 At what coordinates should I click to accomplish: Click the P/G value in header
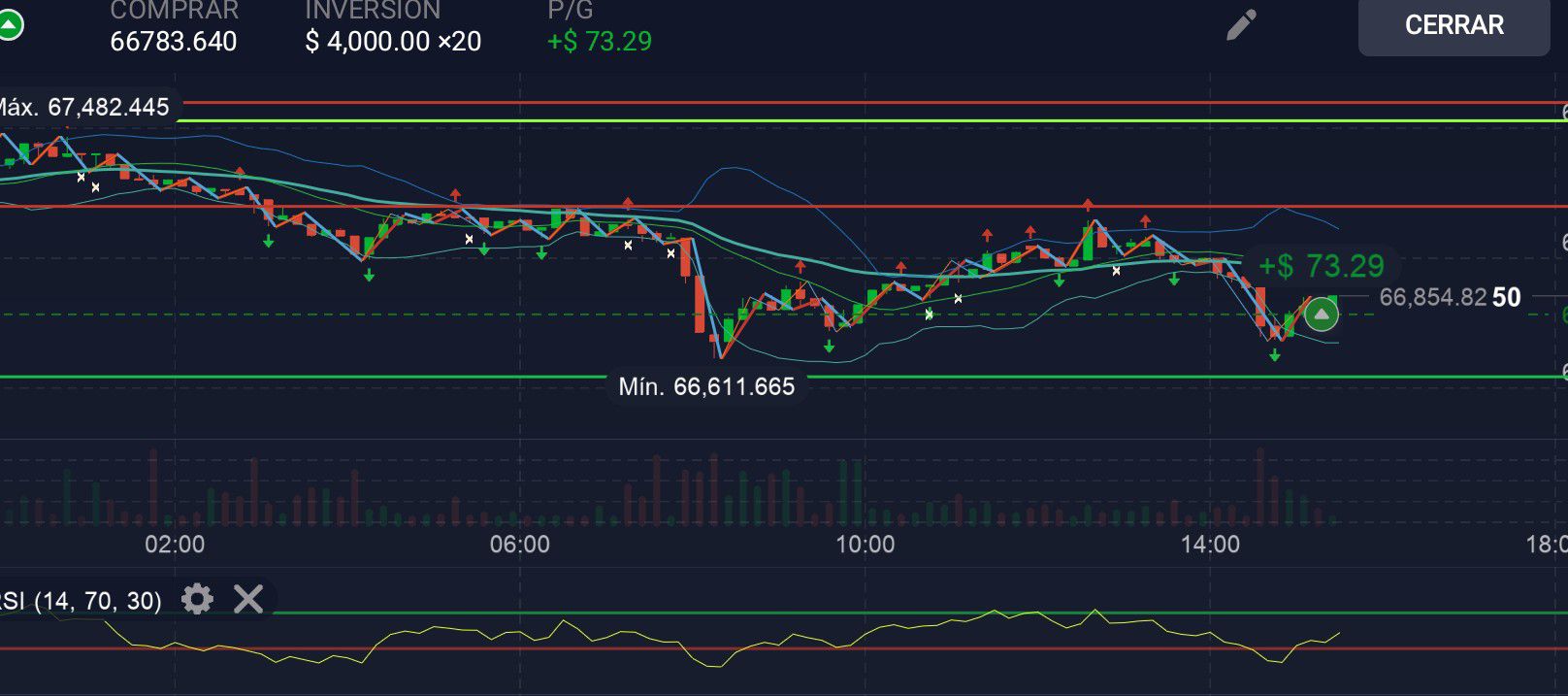[599, 42]
